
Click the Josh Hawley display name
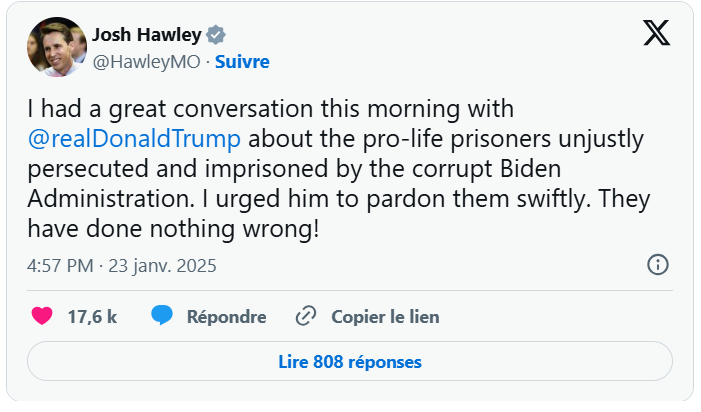tap(147, 35)
